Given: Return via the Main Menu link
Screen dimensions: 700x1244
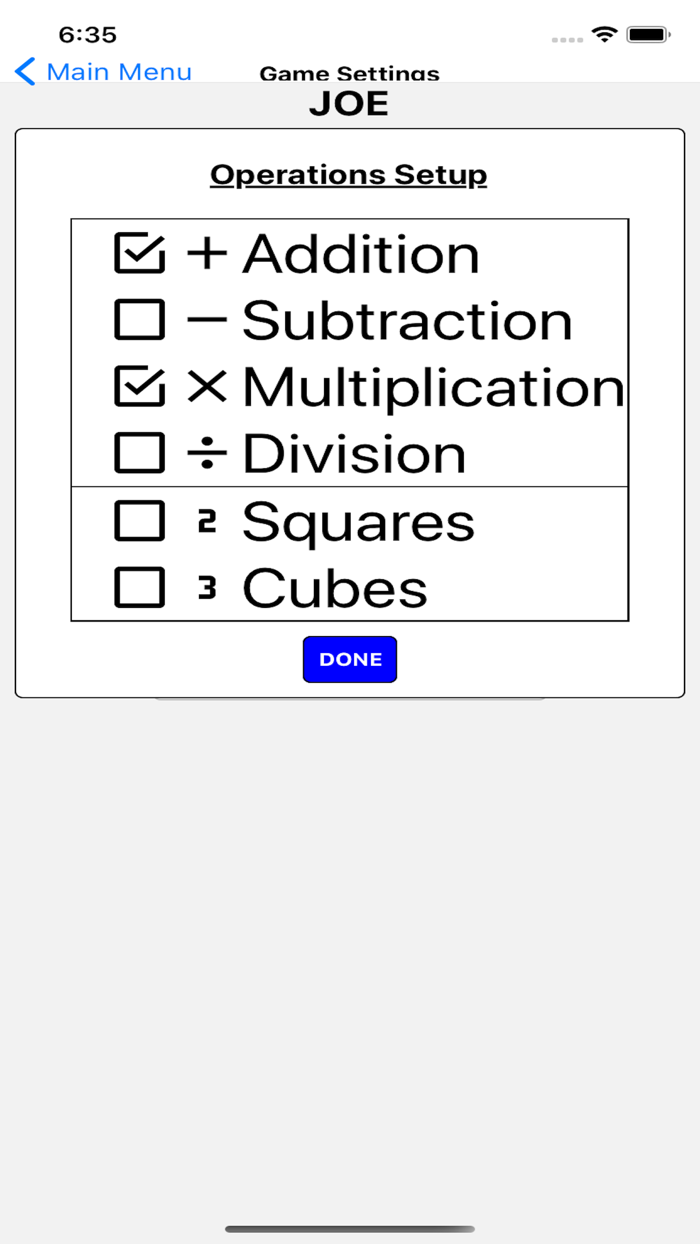Looking at the screenshot, I should click(120, 71).
